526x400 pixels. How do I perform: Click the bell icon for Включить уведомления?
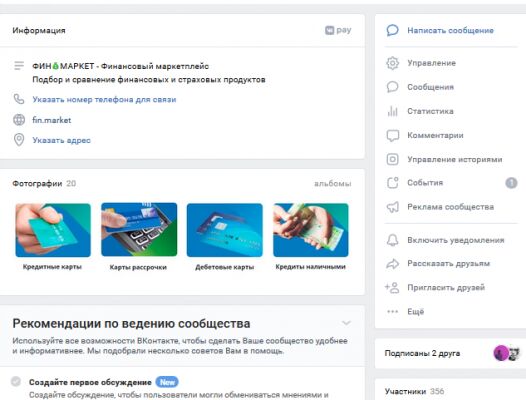click(392, 240)
